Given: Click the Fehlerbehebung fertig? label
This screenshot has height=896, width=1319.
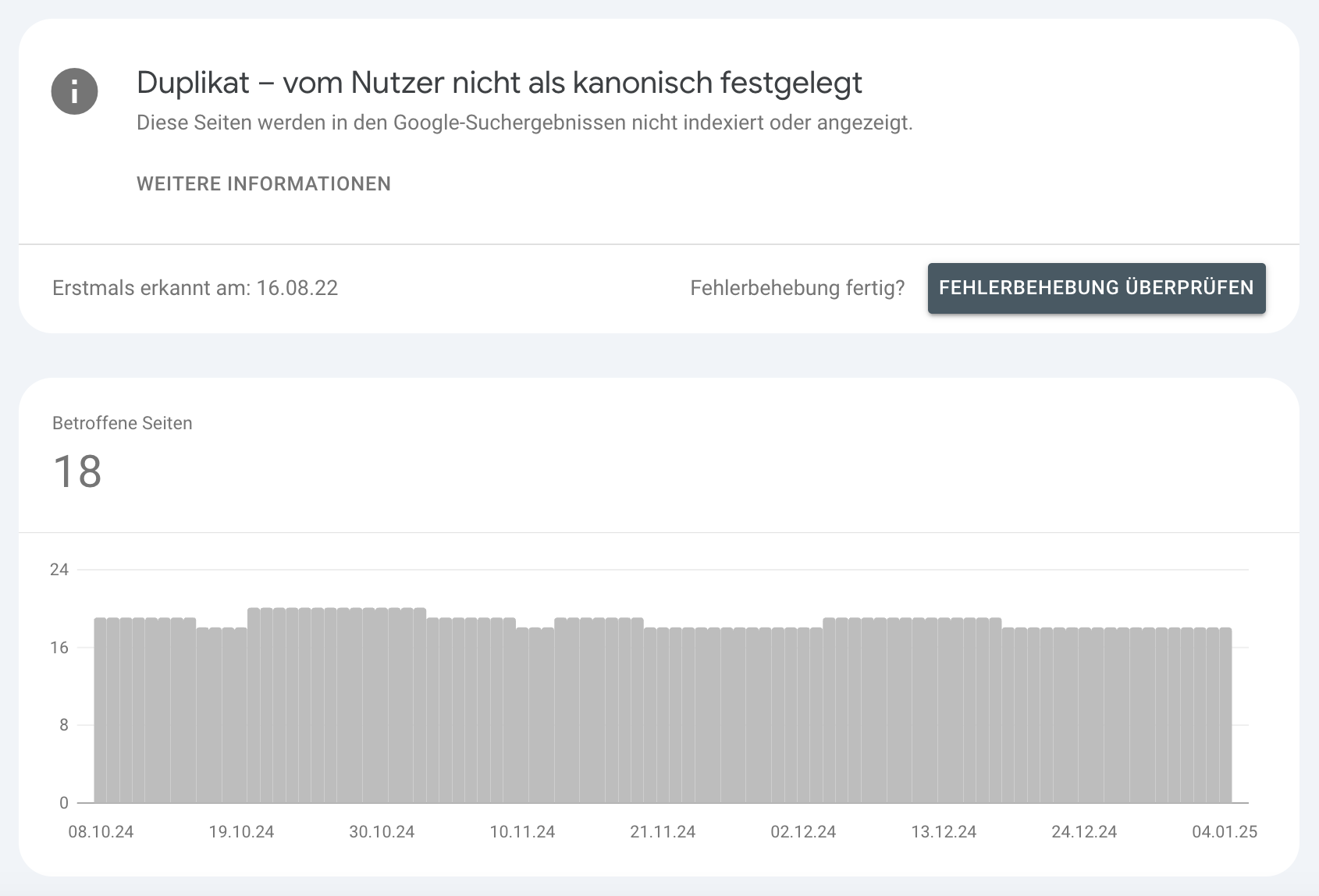Looking at the screenshot, I should point(798,288).
